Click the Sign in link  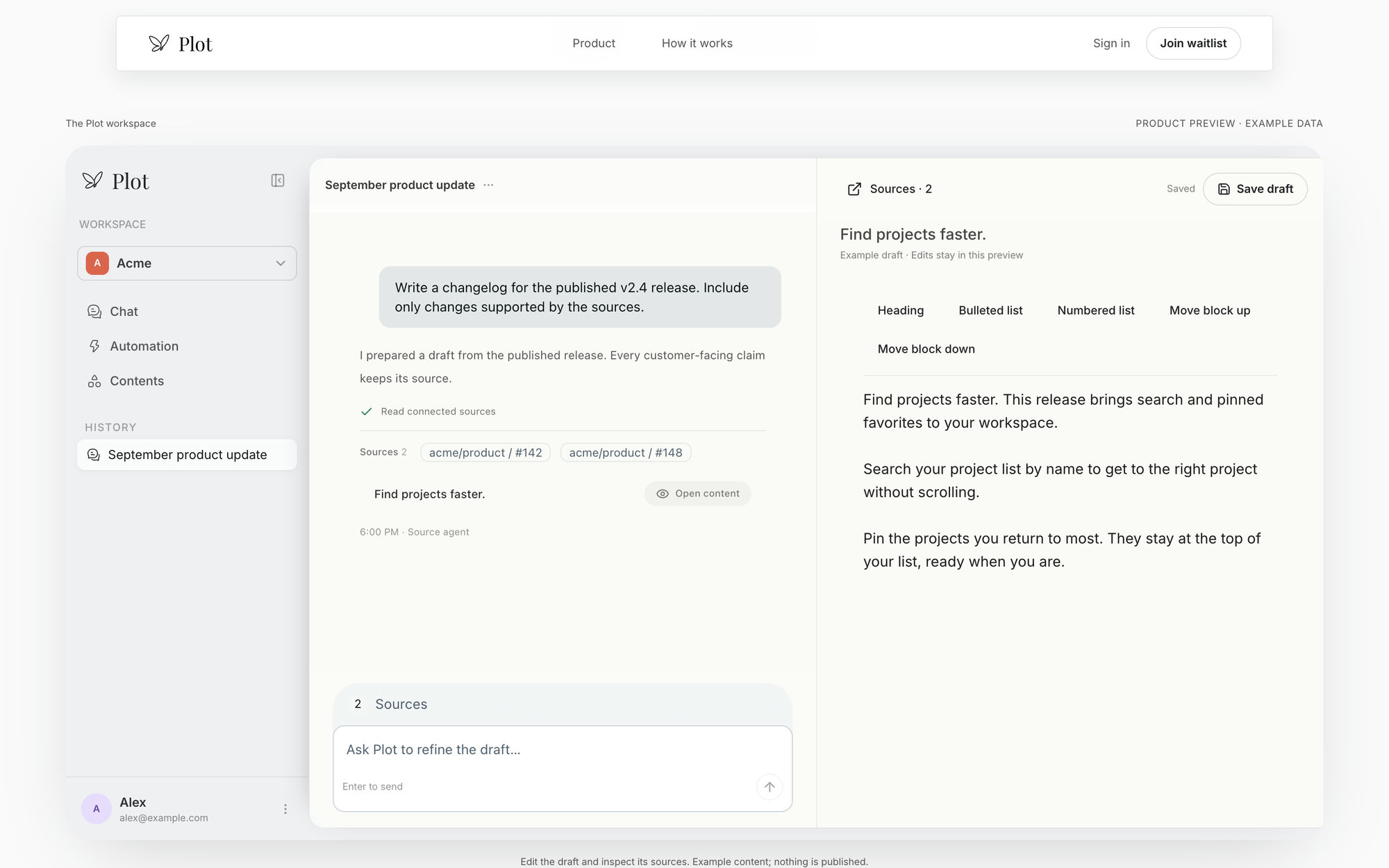point(1111,43)
